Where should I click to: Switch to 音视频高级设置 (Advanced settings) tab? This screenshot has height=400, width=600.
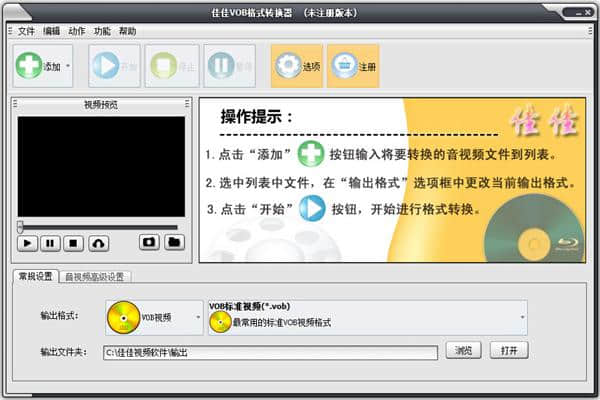tap(95, 277)
